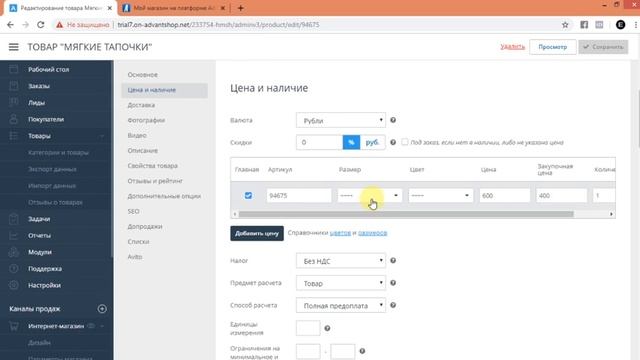Go to Свойства товара section
Screen dimensions: 640x360
(x=152, y=166)
